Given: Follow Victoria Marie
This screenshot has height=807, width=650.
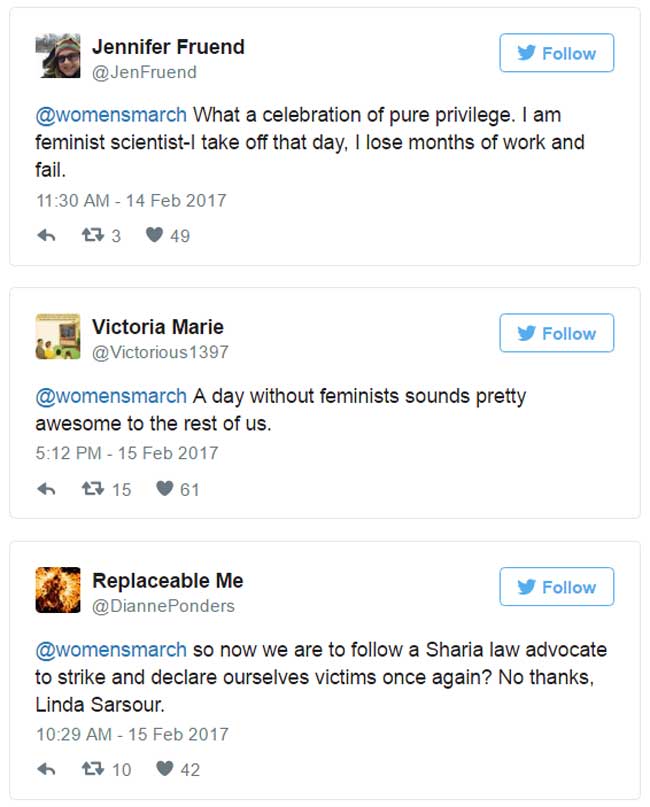Looking at the screenshot, I should (556, 333).
